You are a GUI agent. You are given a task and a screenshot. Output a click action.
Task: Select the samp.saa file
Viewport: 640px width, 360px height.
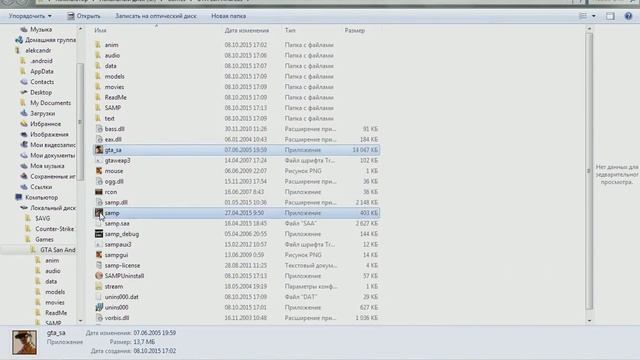click(x=117, y=223)
